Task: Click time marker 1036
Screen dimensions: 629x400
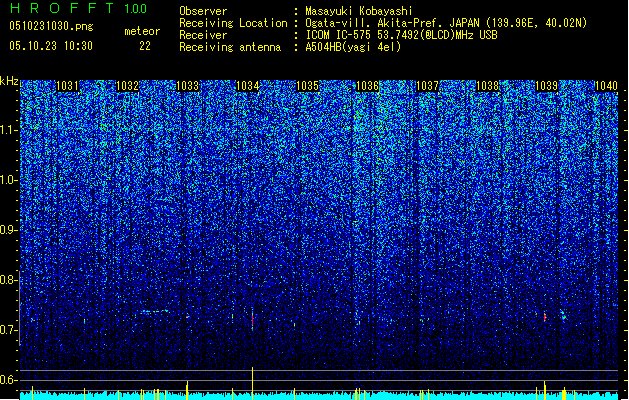Action: click(x=367, y=86)
